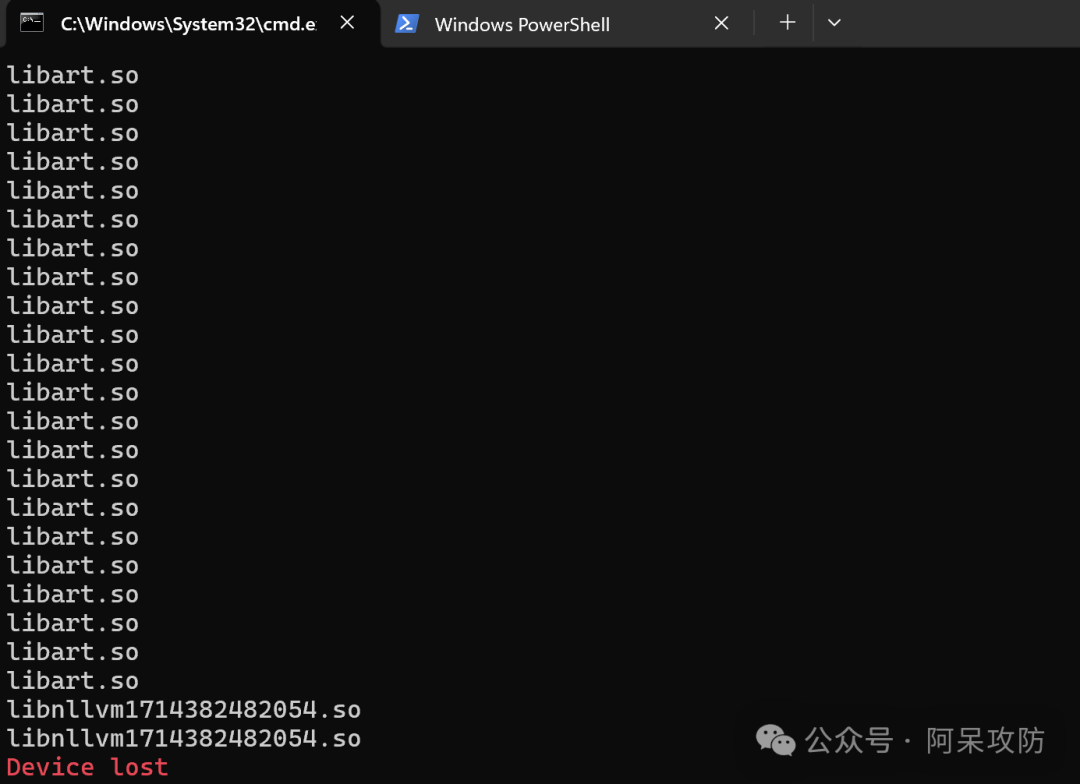Expand the new tab profile dropdown
This screenshot has width=1080, height=784.
tap(834, 23)
